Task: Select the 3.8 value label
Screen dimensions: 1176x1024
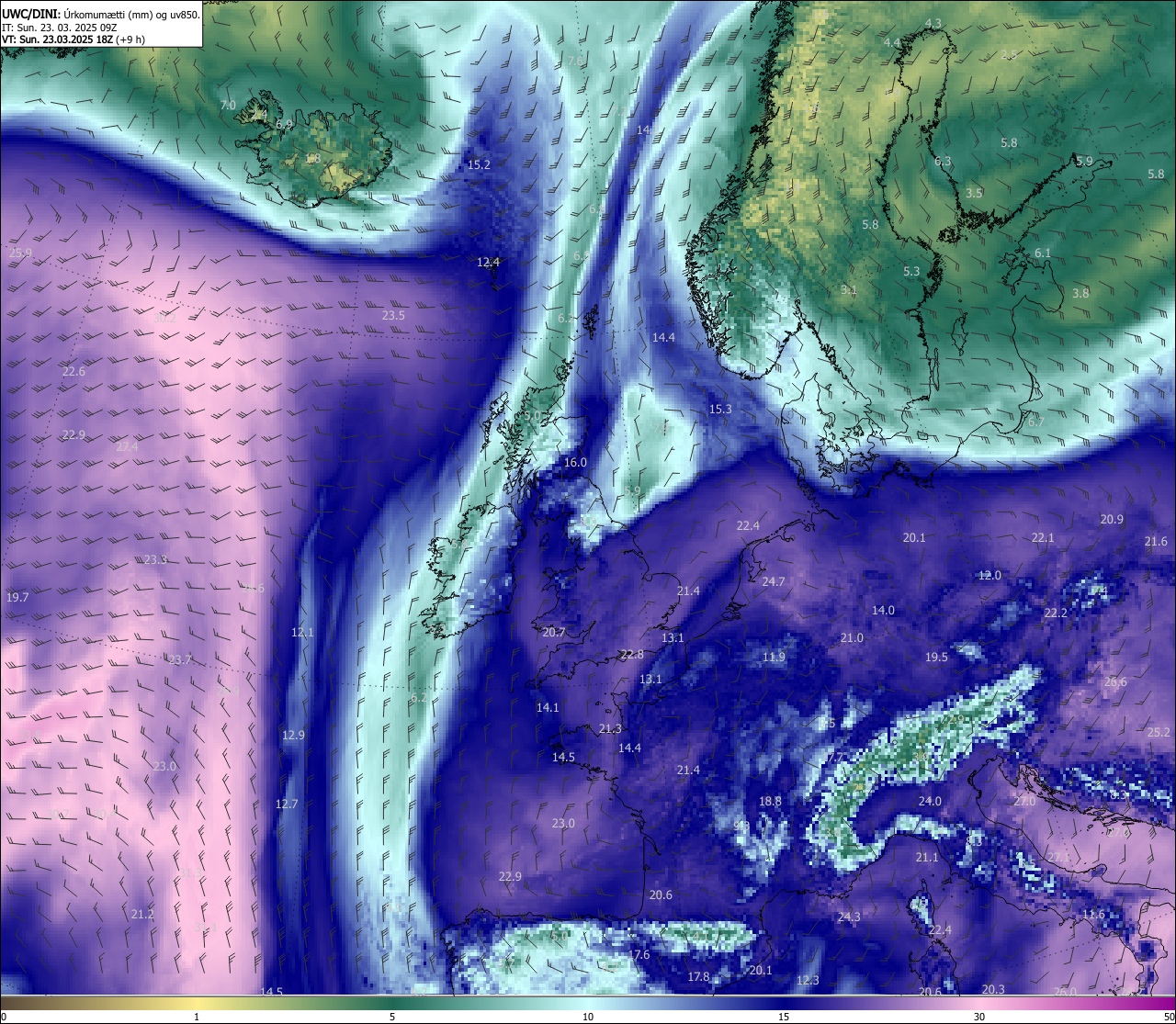Action: pyautogui.click(x=1080, y=293)
